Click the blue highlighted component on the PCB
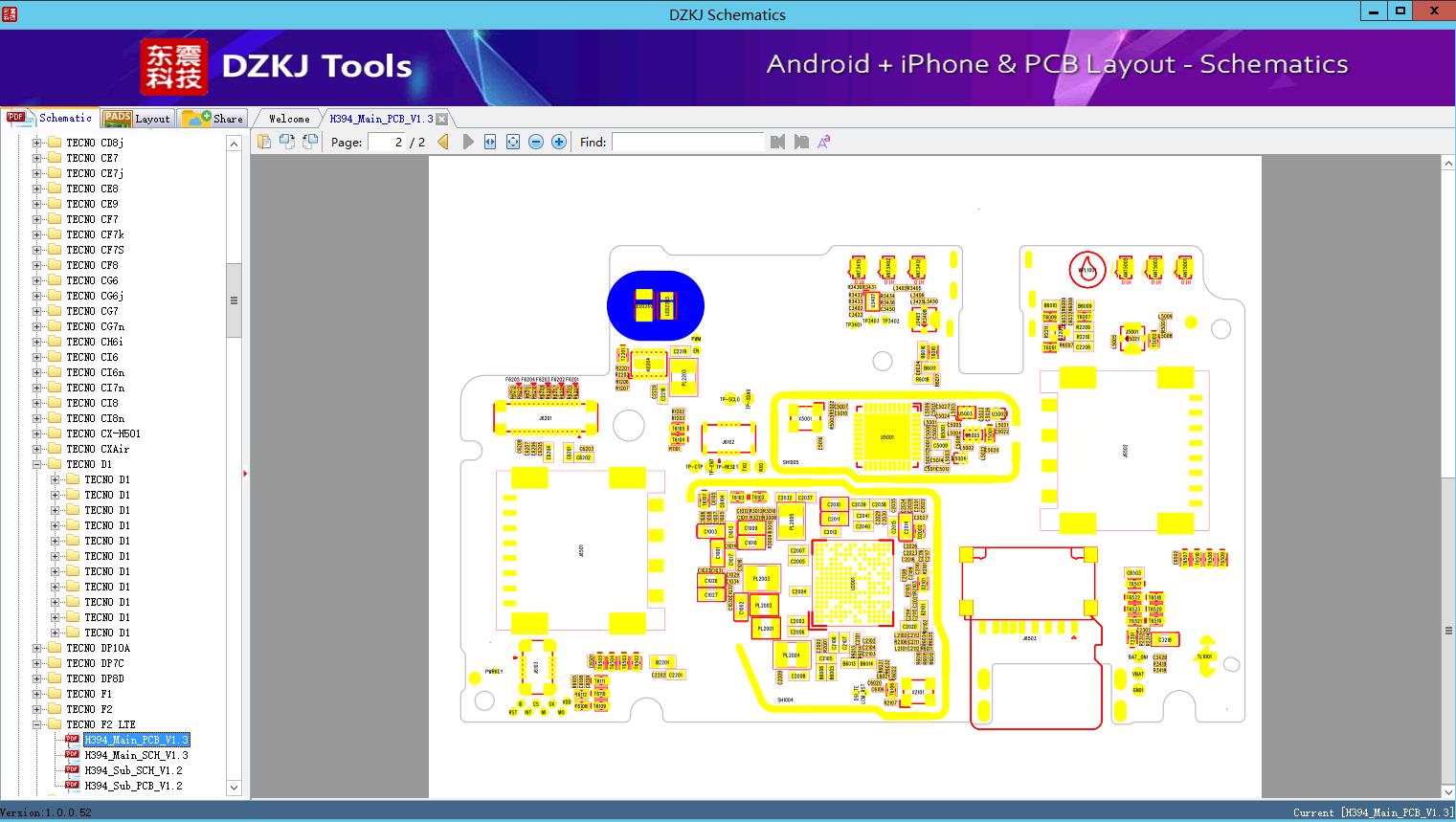1456x822 pixels. point(656,306)
